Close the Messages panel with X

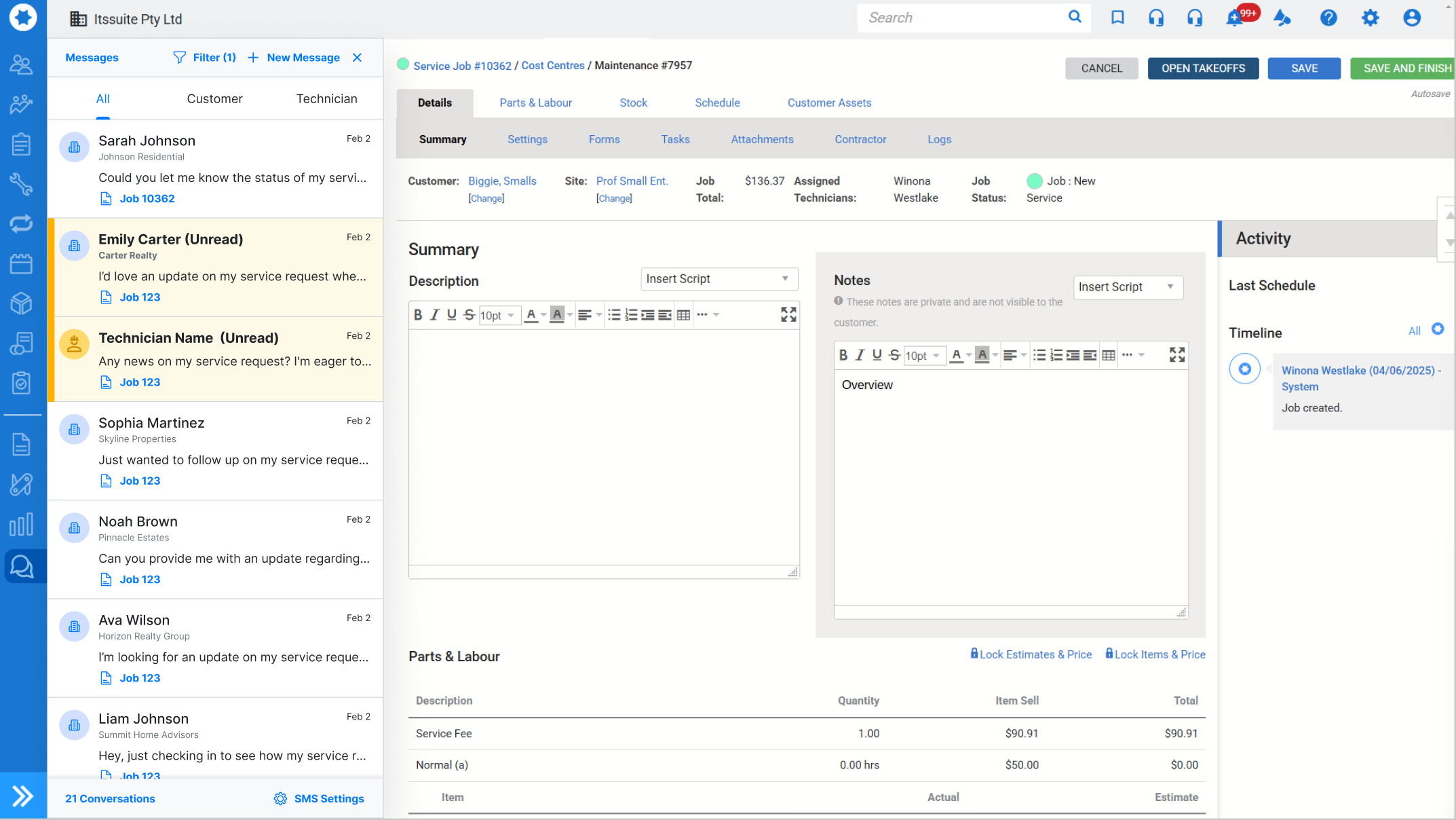(357, 58)
